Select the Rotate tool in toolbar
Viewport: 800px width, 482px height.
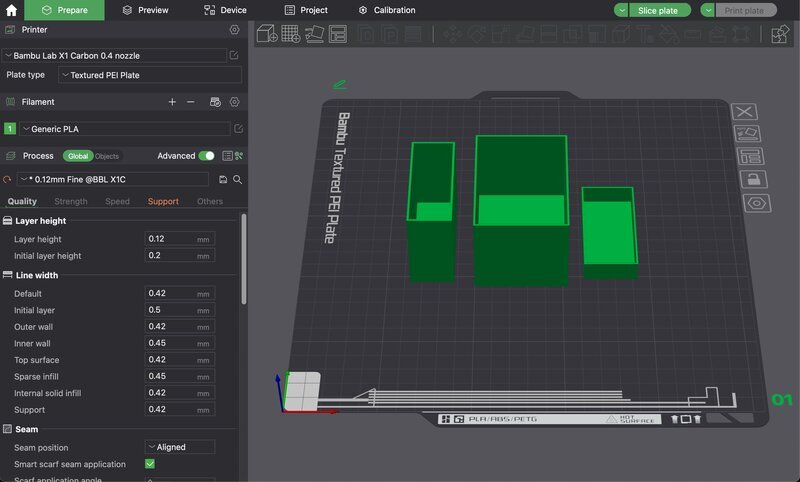tap(477, 34)
